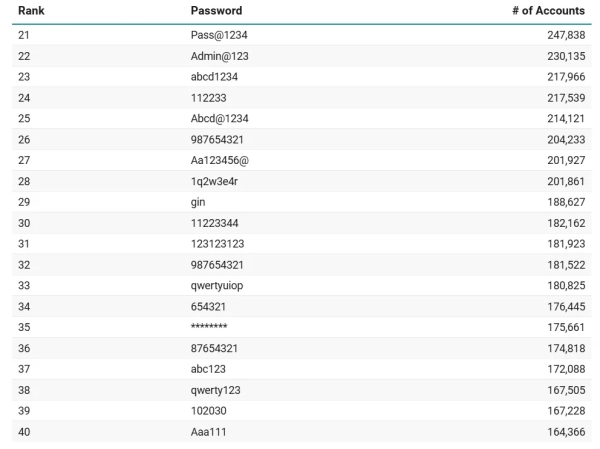The width and height of the screenshot is (600, 449).
Task: Click the Aaa111 password entry
Action: 207,432
